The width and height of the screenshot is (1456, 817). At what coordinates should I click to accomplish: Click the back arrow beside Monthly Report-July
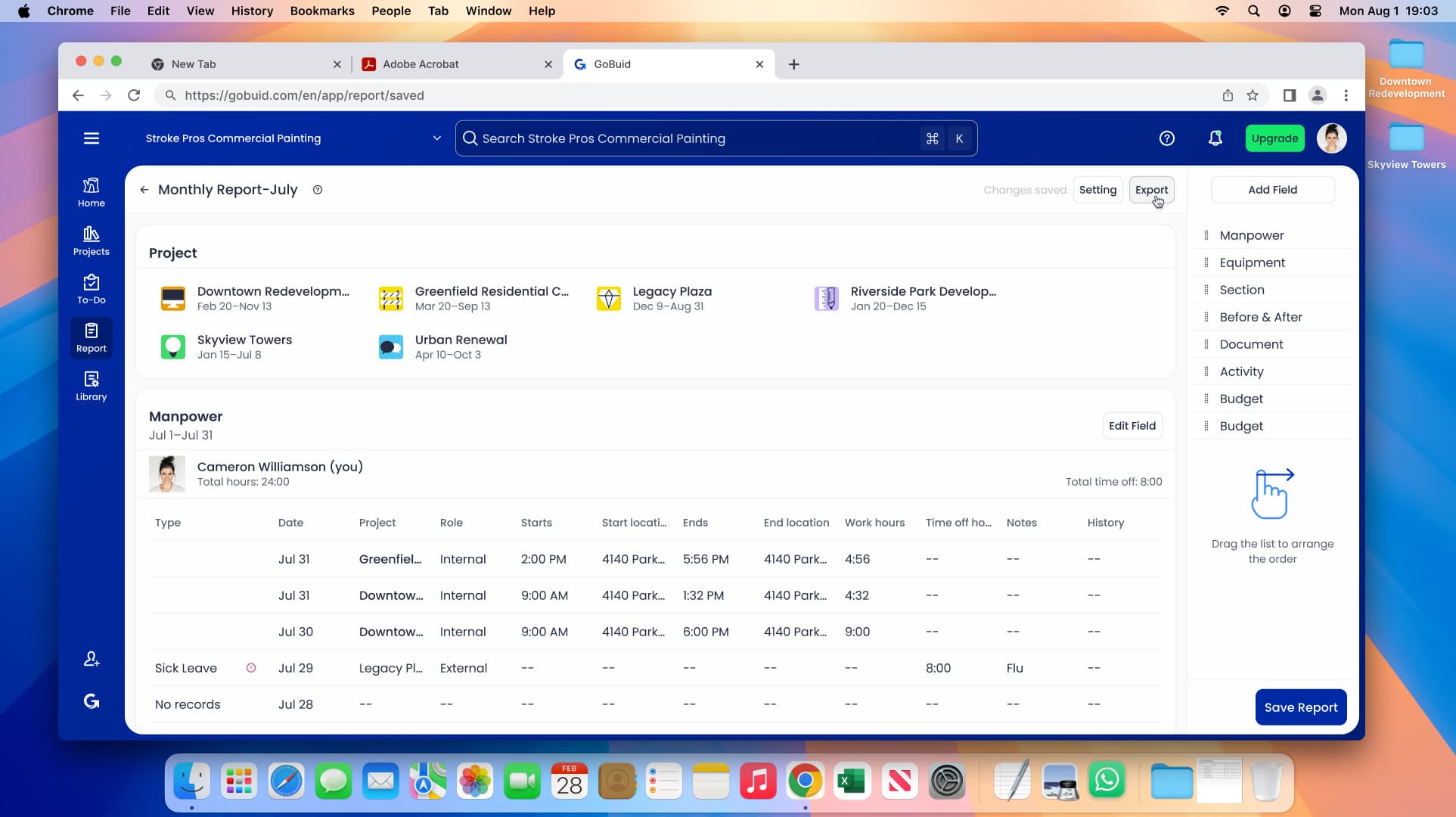[144, 190]
